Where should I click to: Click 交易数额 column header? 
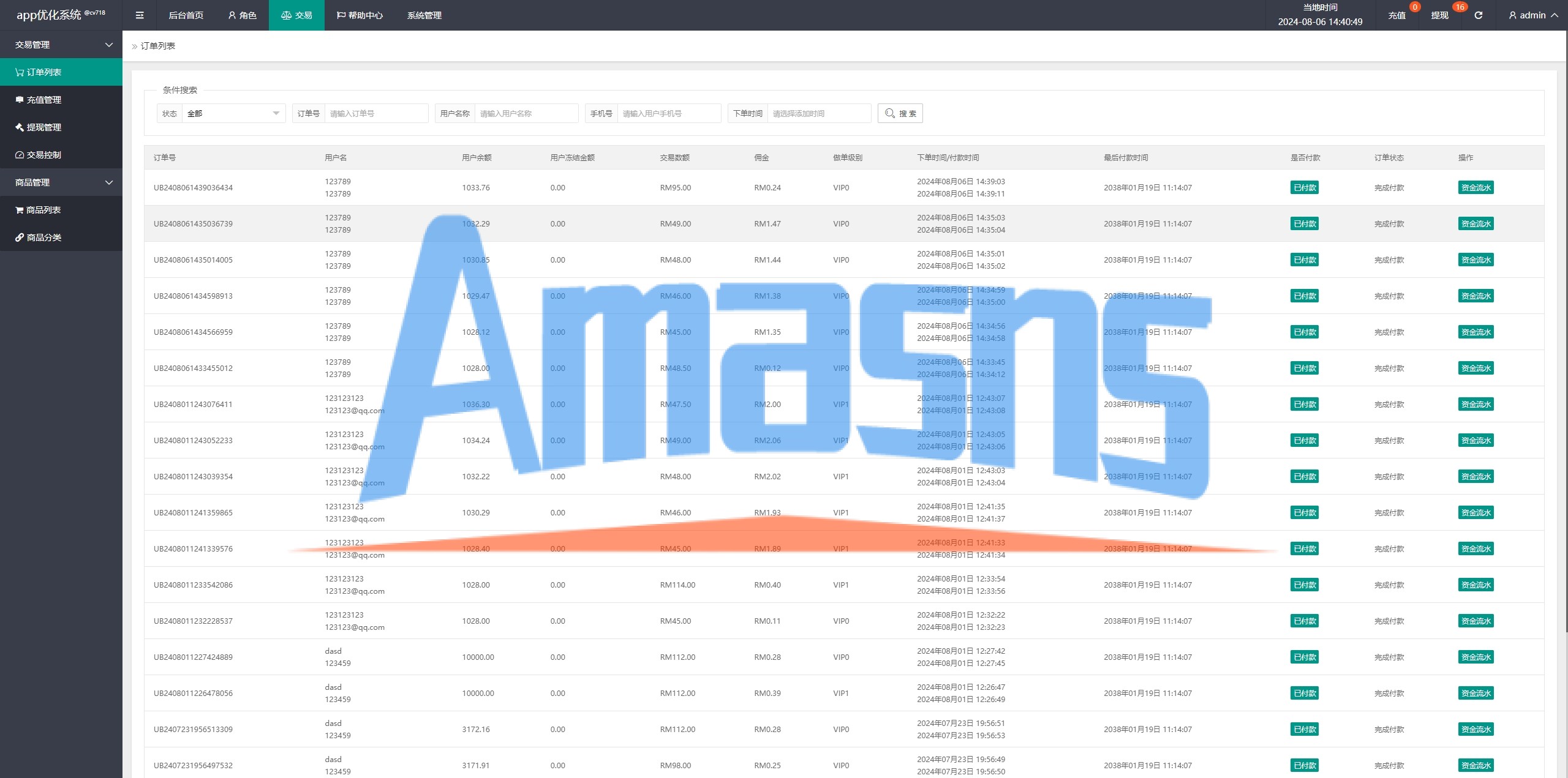[674, 157]
